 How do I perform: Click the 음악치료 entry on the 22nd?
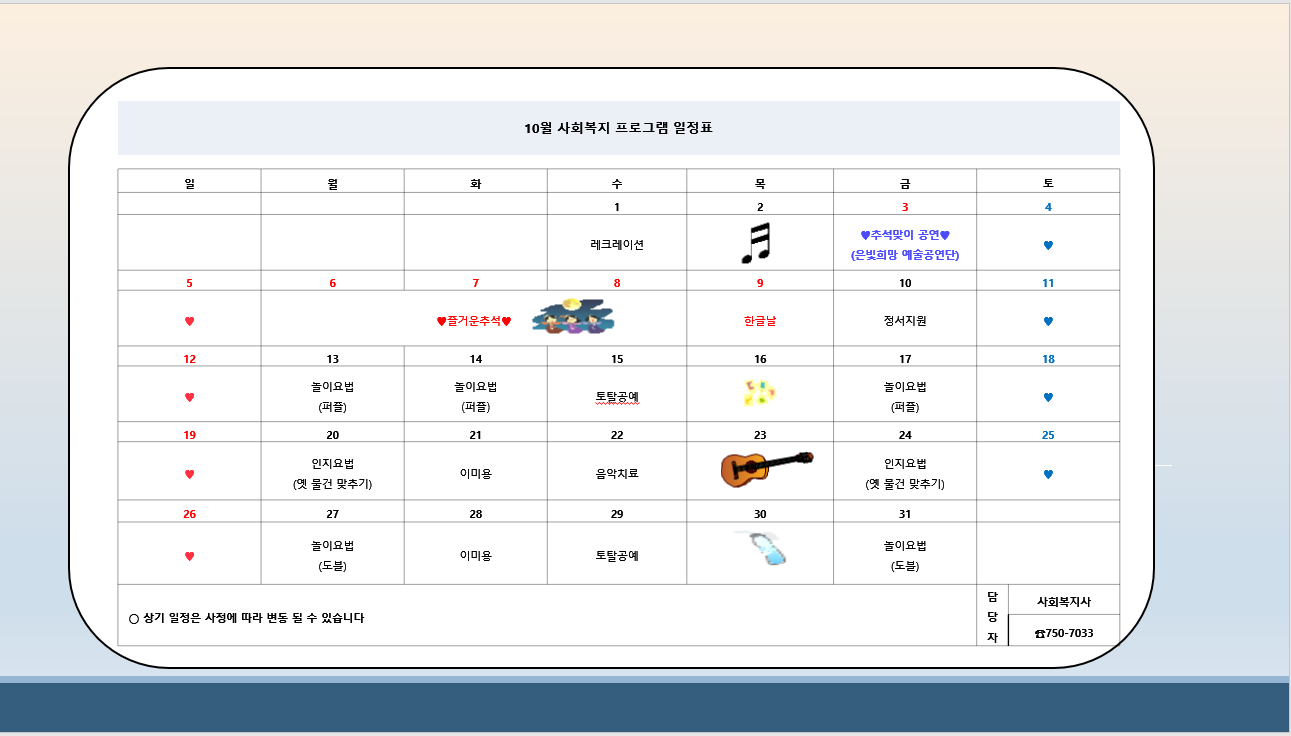coord(617,474)
